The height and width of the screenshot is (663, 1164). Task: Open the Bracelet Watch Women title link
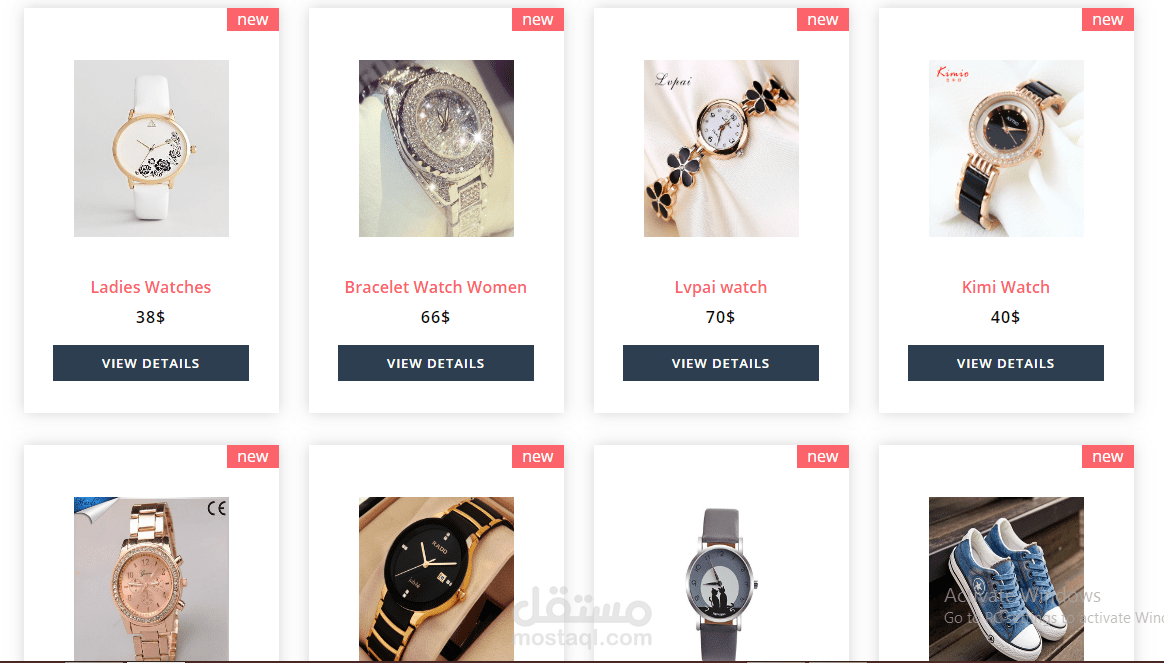(436, 287)
